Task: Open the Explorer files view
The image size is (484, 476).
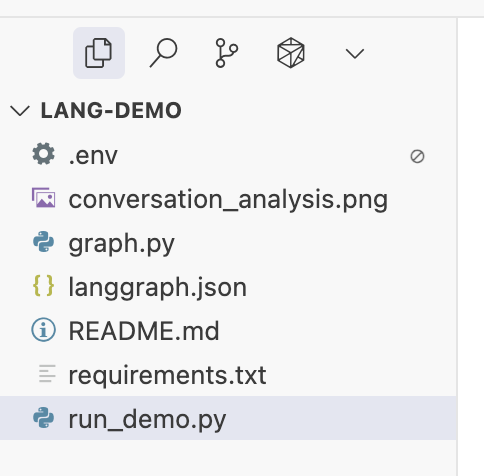Action: [x=99, y=53]
